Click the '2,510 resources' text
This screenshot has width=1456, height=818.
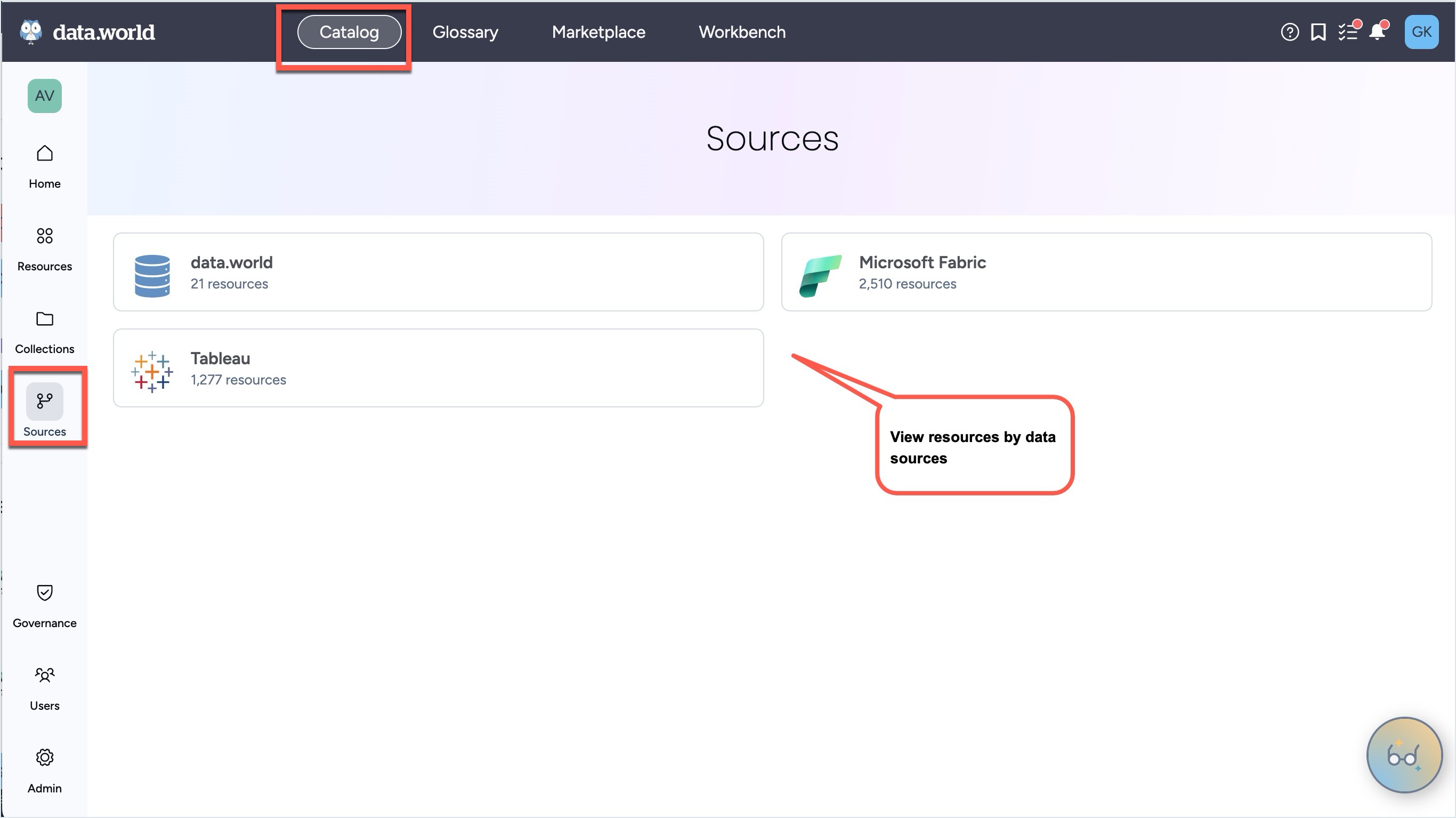tap(907, 284)
